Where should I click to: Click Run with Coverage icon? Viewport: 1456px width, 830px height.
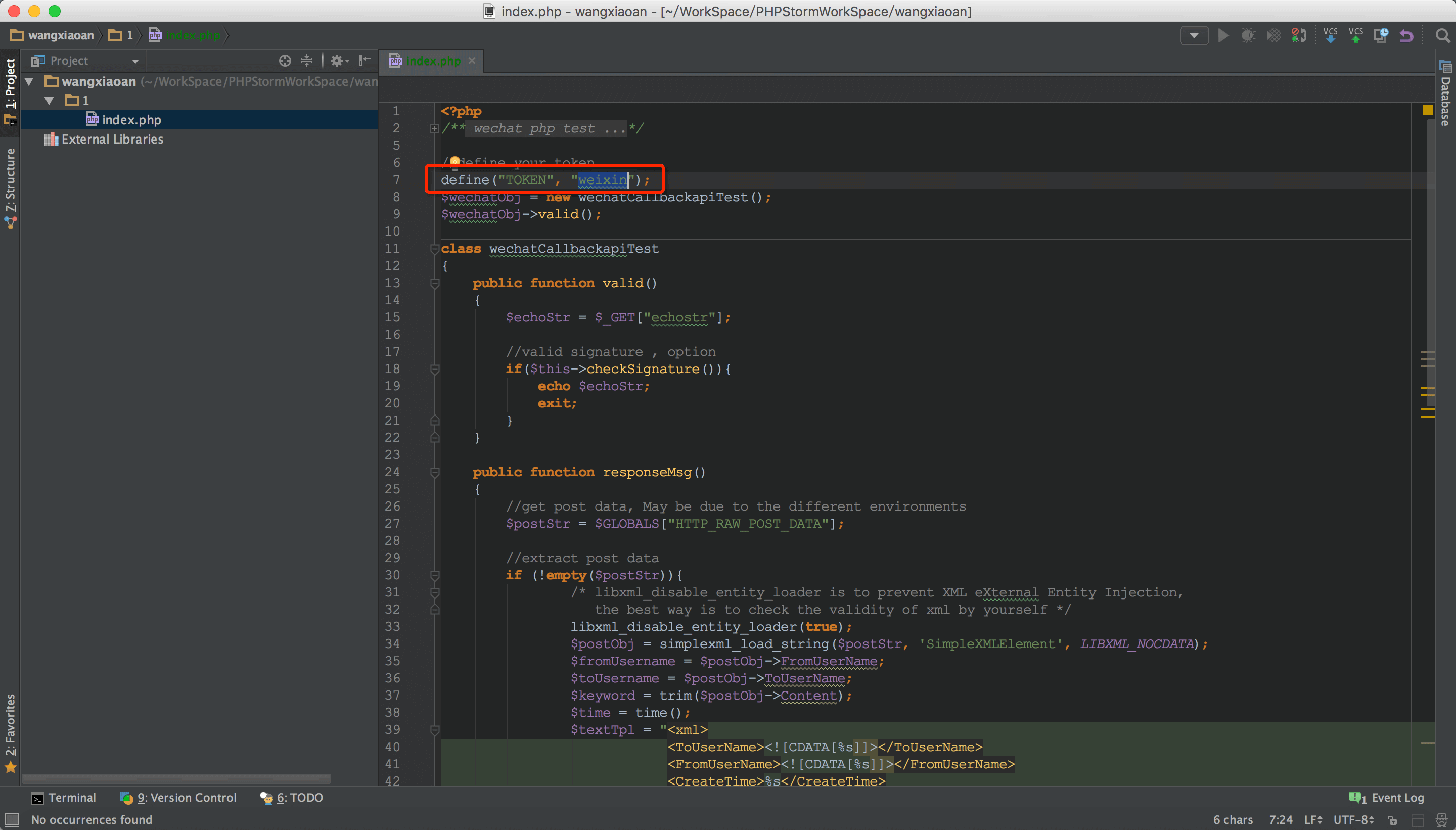[x=1273, y=36]
